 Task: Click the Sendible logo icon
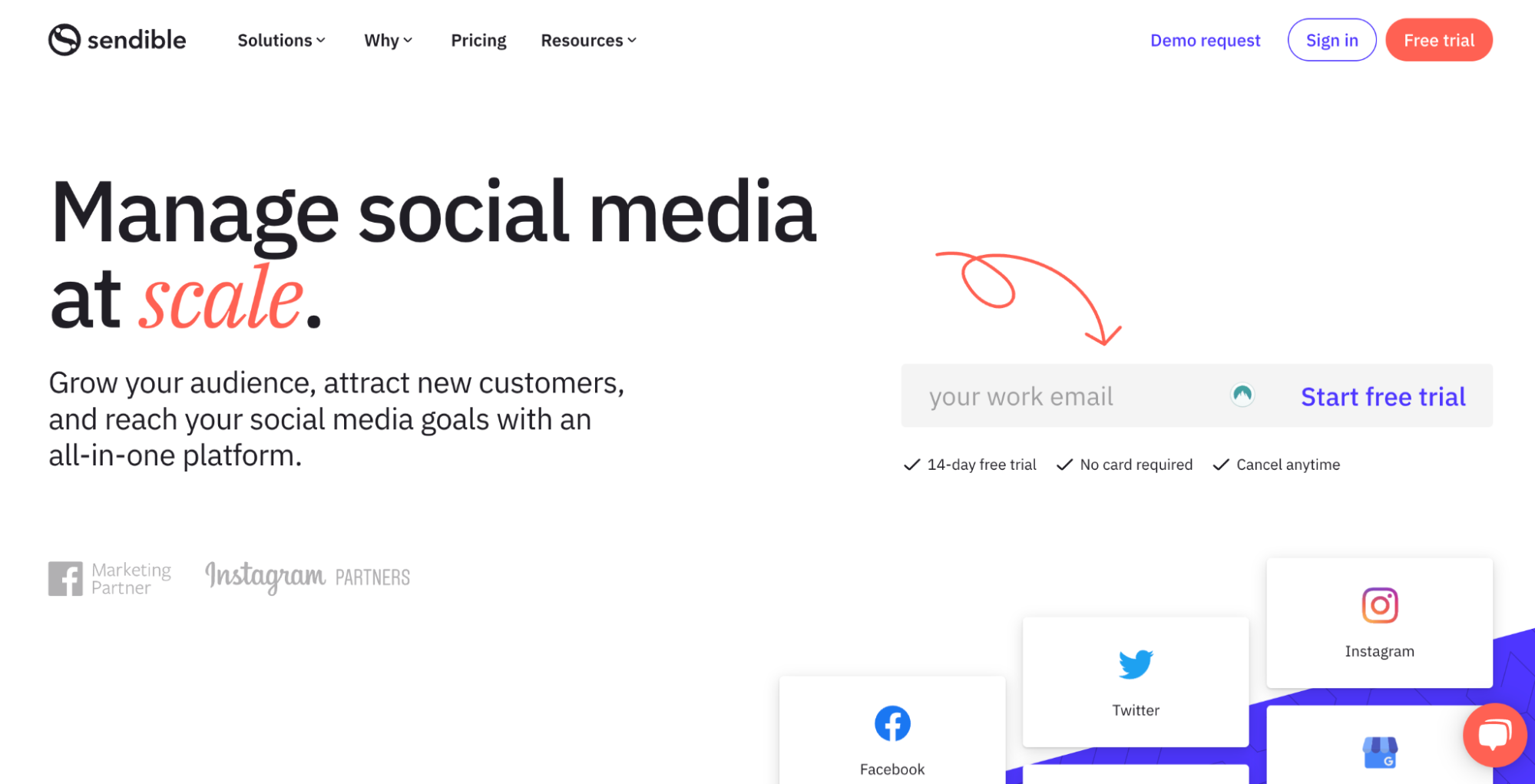65,40
